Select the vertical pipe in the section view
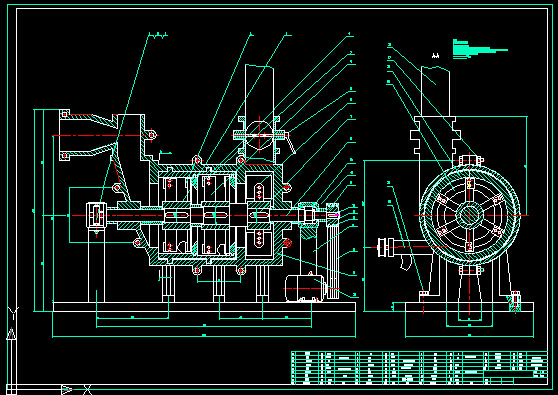This screenshot has height=395, width=558. point(435,91)
